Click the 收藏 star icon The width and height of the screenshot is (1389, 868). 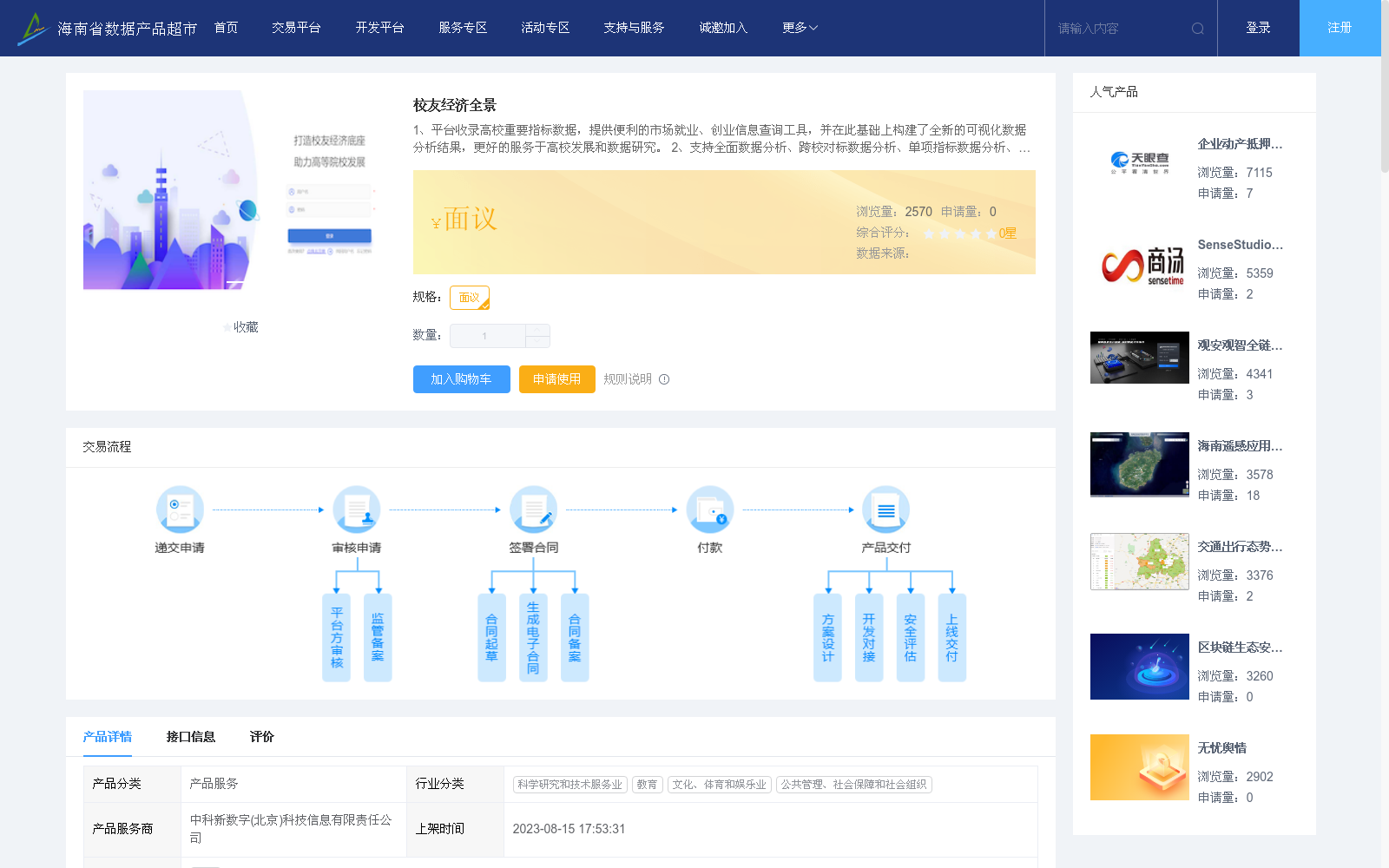click(x=227, y=327)
